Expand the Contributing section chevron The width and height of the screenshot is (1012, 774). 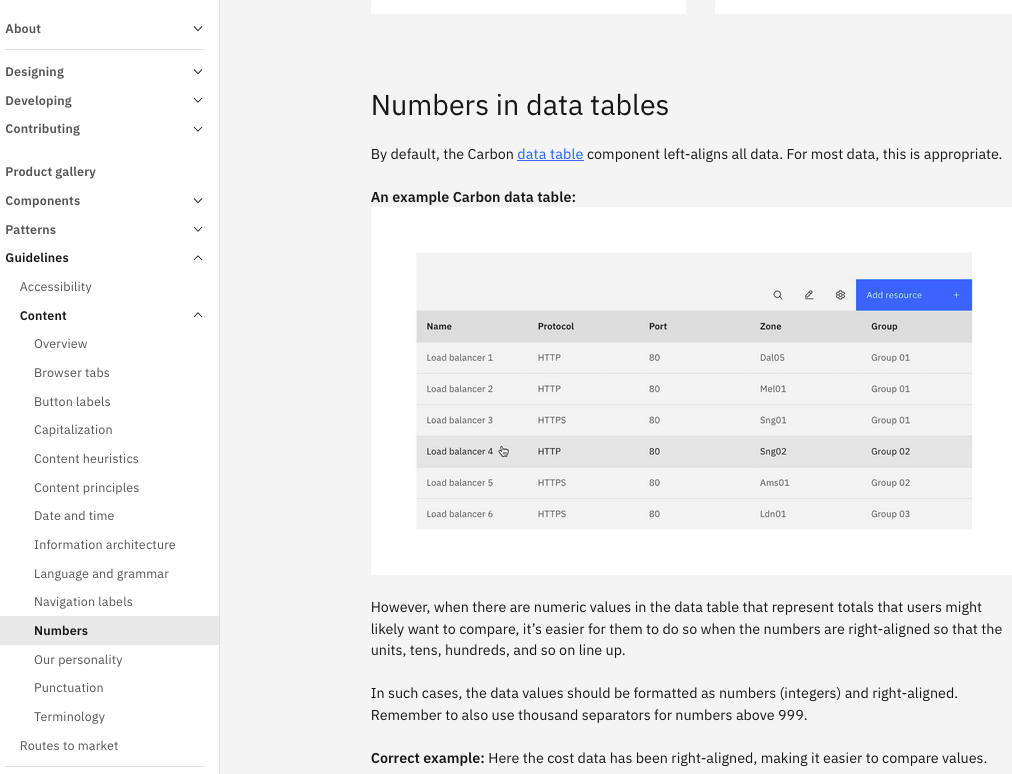[x=198, y=129]
